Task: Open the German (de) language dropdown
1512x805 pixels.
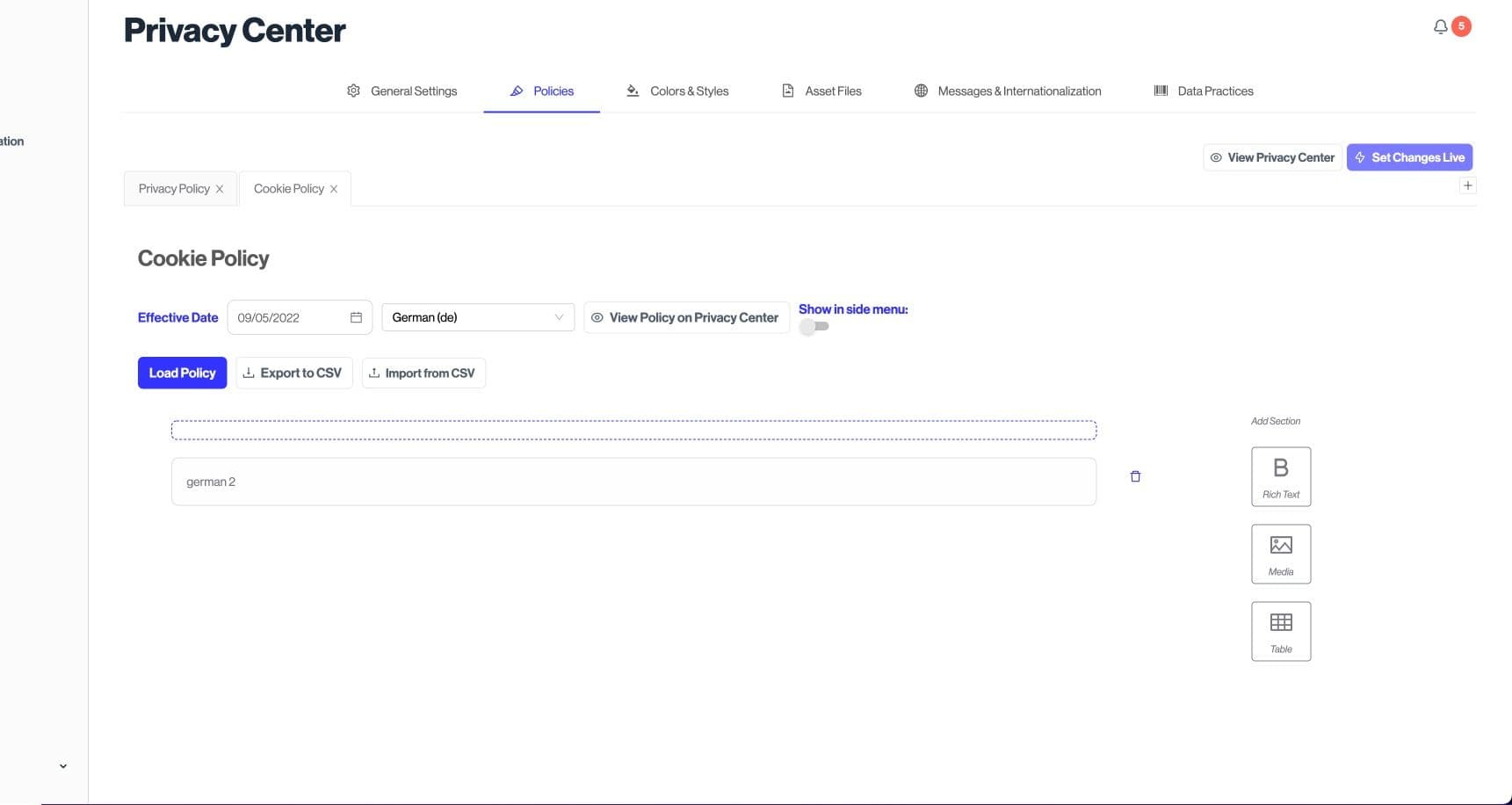Action: pos(477,317)
